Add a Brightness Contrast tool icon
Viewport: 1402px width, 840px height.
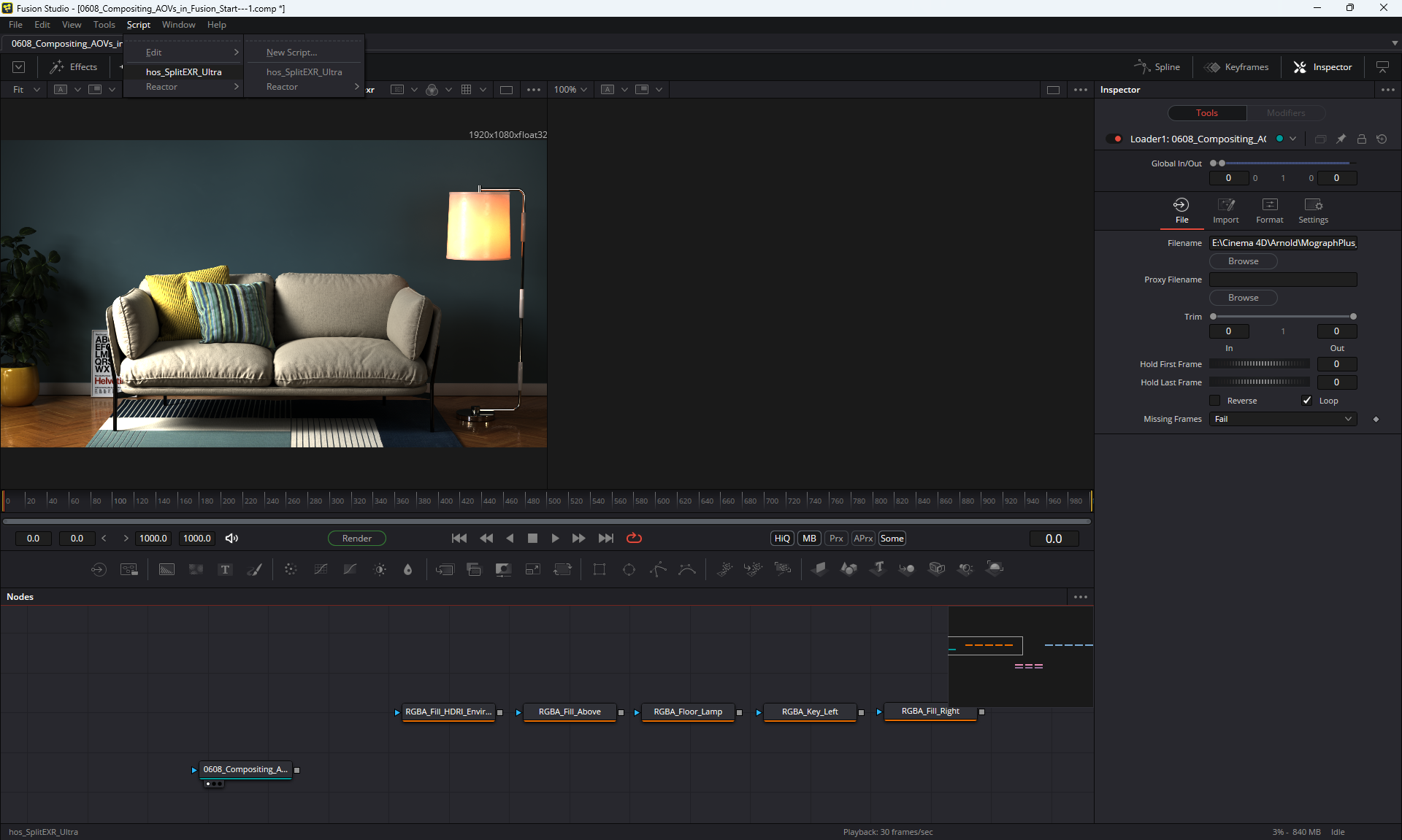click(380, 569)
